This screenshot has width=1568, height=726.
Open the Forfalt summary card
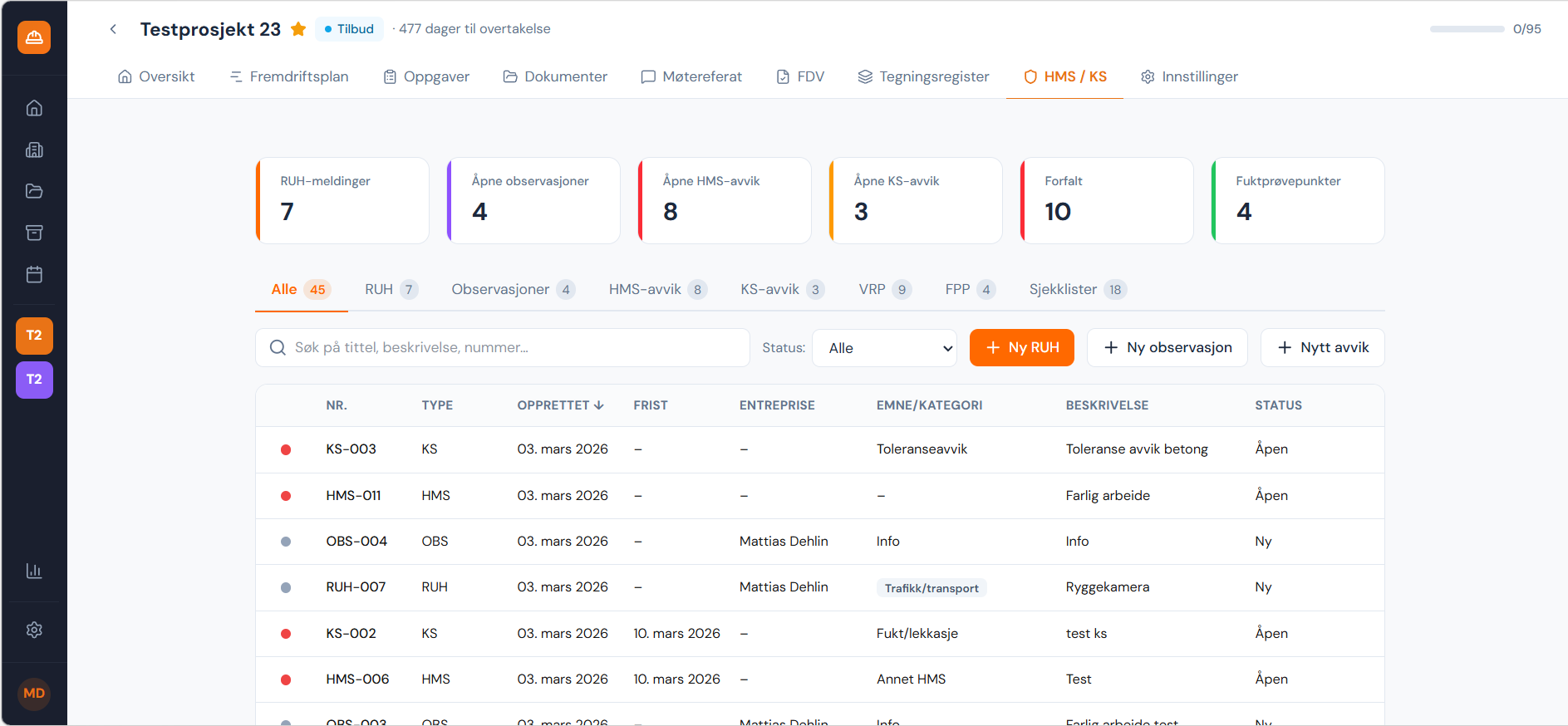pyautogui.click(x=1106, y=200)
